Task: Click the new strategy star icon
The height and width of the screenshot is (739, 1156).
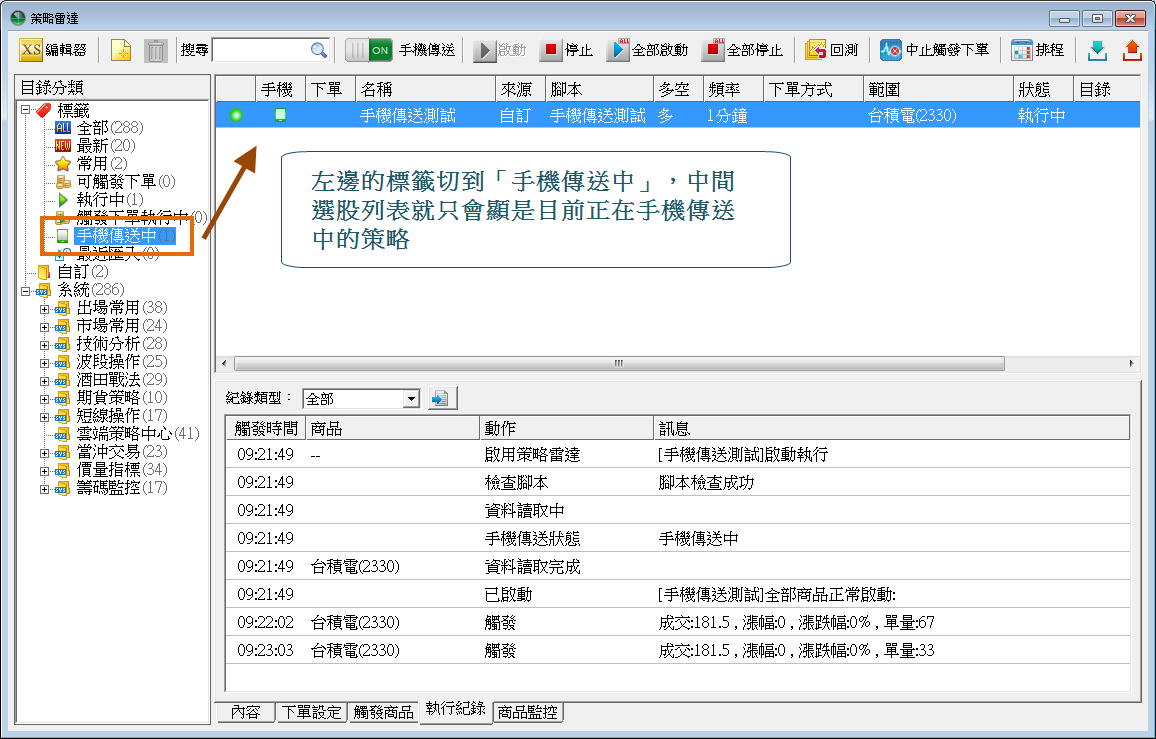Action: pos(121,50)
